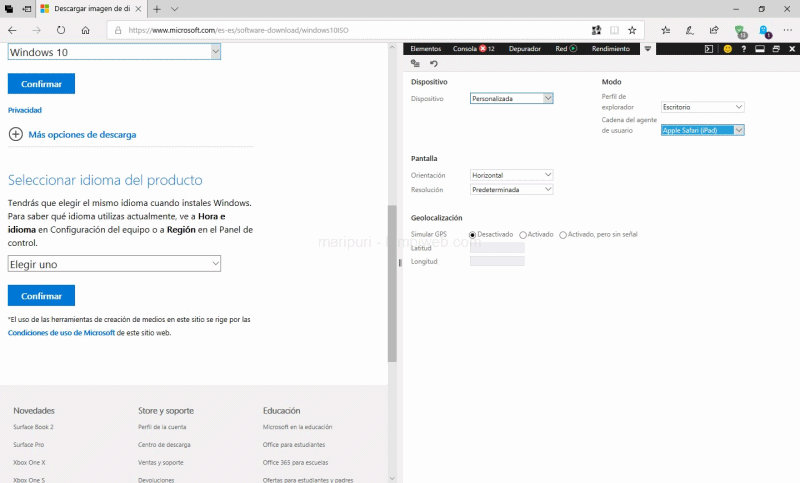The image size is (800, 483).
Task: Open the green shield extension
Action: click(x=740, y=31)
